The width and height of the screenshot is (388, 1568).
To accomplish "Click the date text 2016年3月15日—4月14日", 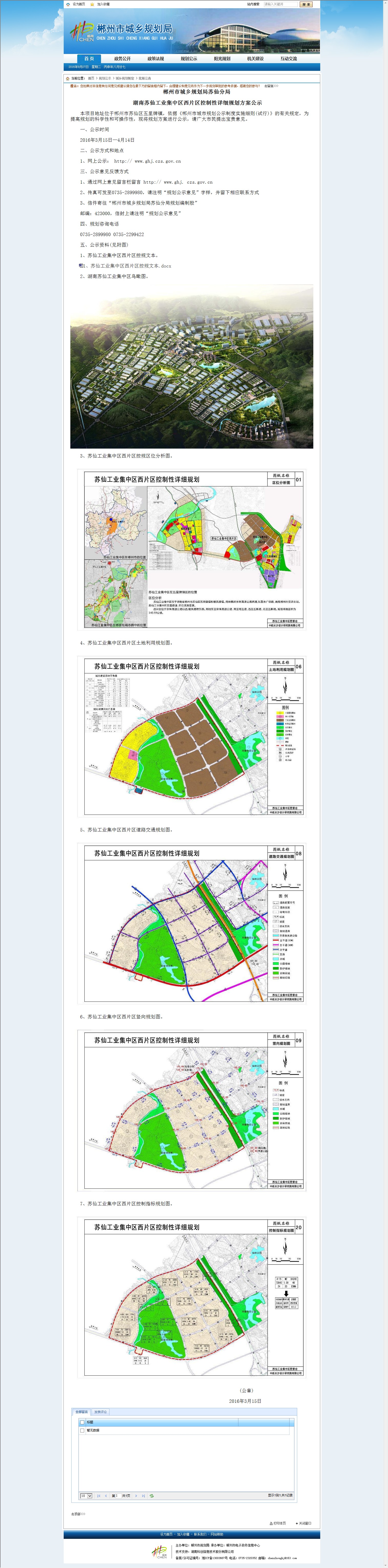I will click(x=107, y=140).
